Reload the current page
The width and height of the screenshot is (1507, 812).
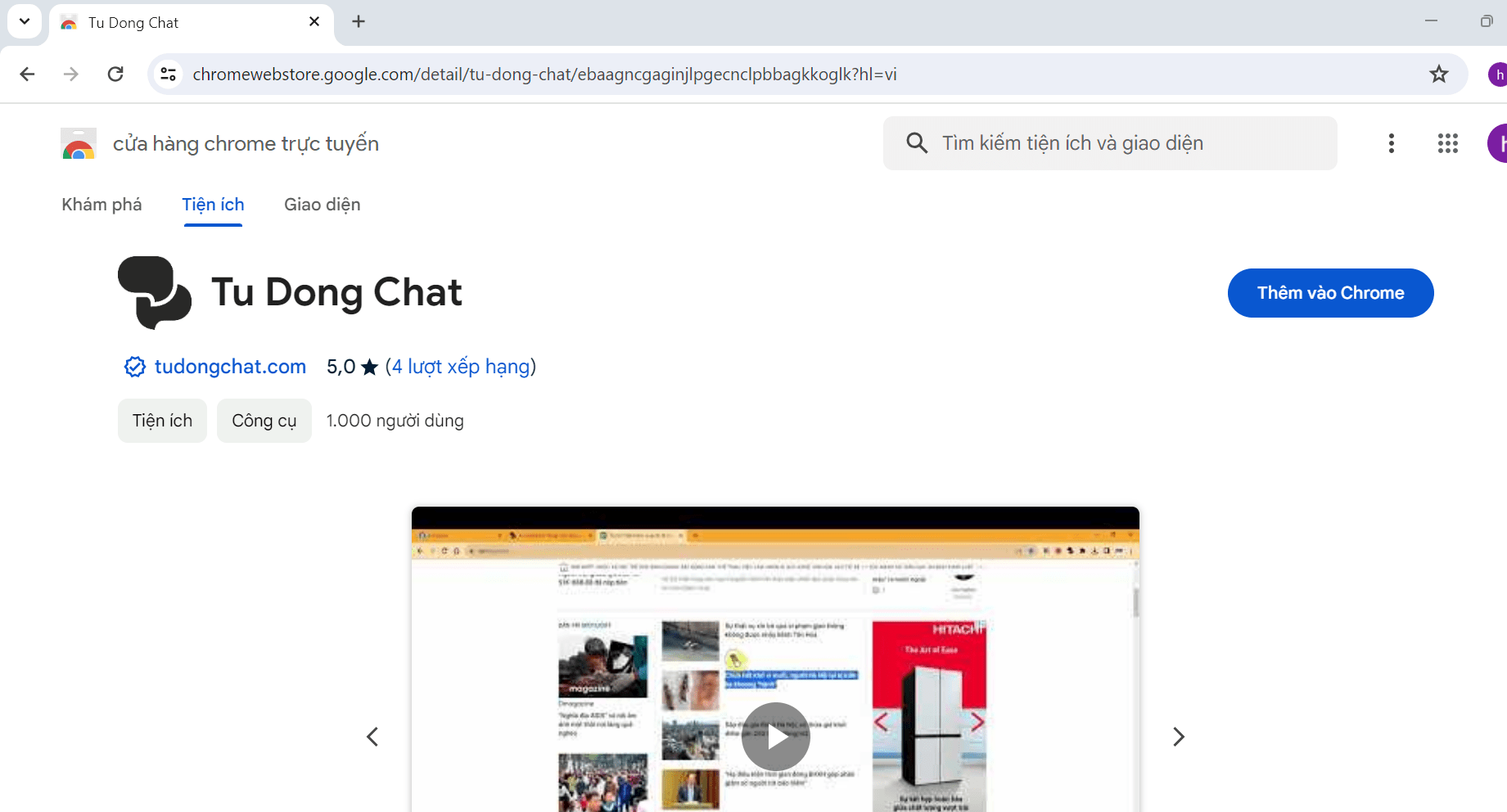pos(115,74)
